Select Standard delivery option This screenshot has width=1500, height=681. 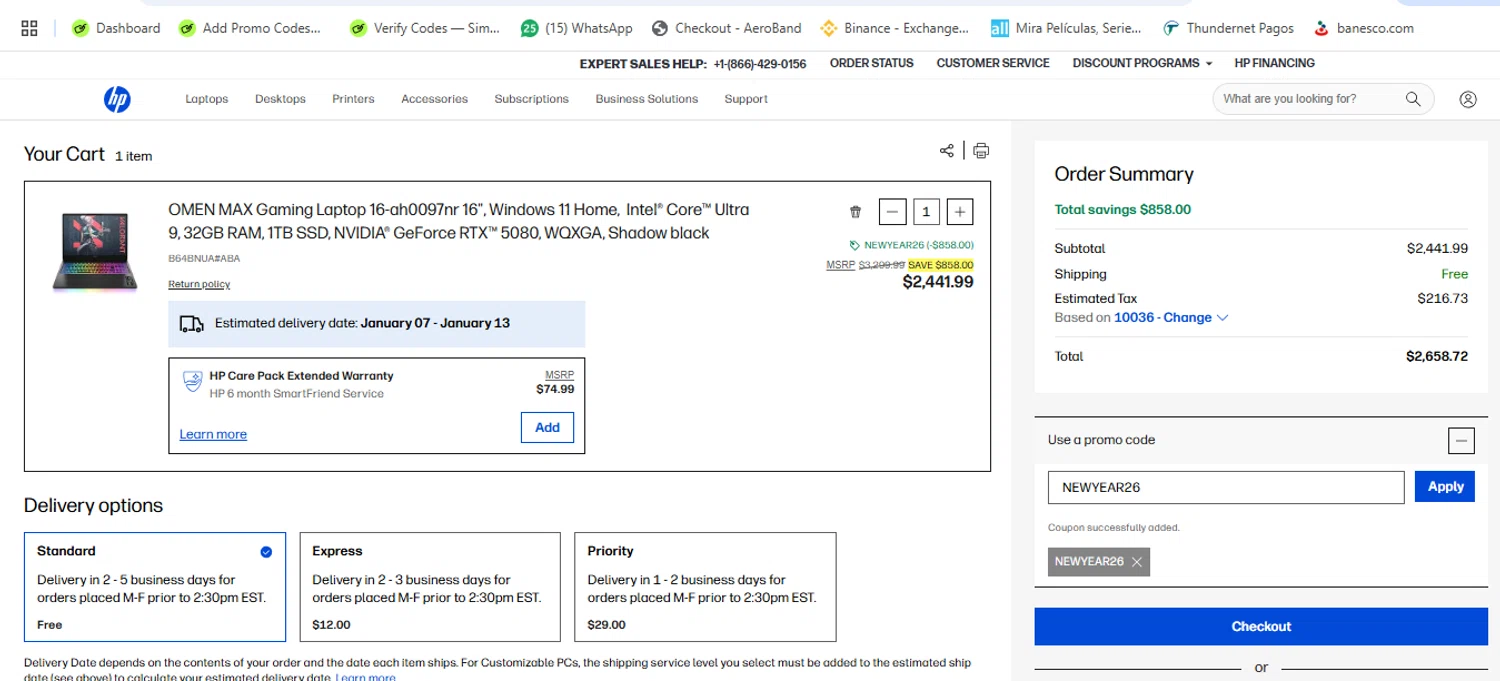coord(155,587)
